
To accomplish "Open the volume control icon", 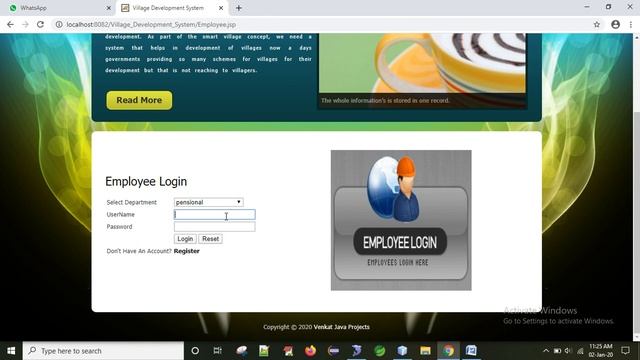I will pyautogui.click(x=568, y=351).
